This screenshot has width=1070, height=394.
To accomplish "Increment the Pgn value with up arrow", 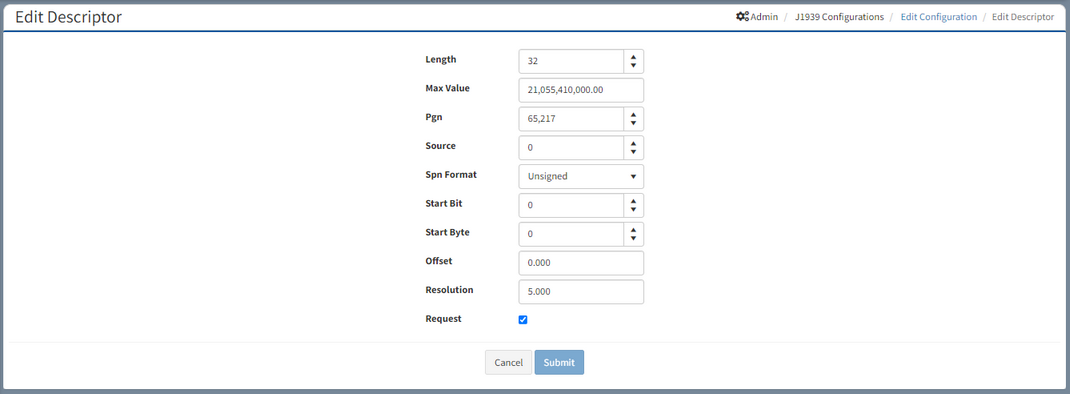I will pyautogui.click(x=633, y=114).
